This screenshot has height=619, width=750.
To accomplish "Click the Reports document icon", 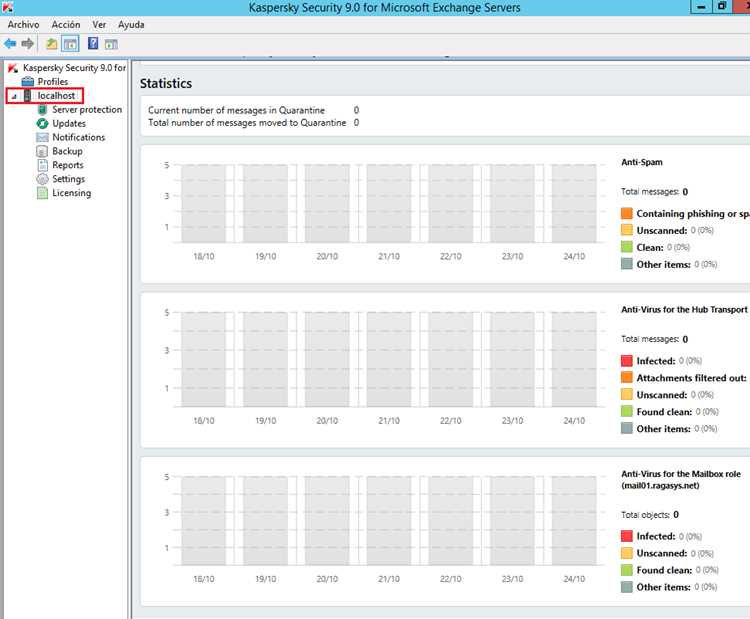I will click(x=43, y=165).
